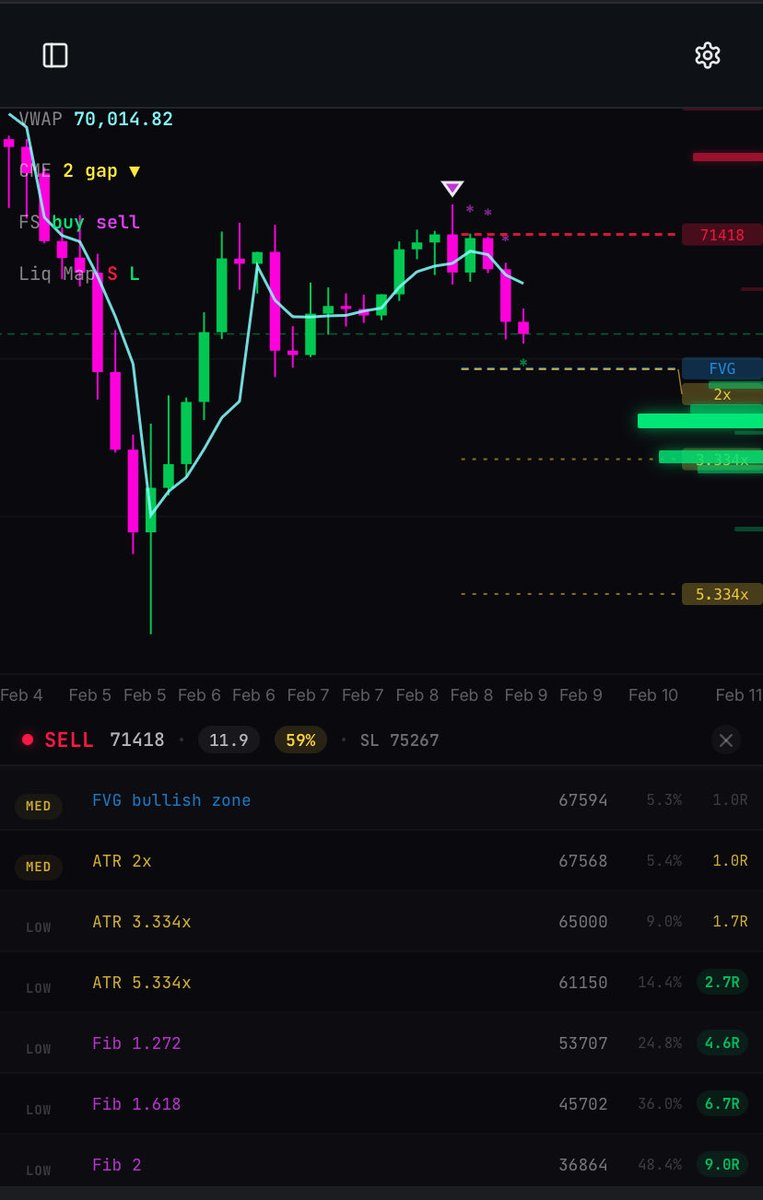Screen dimensions: 763x1200
Task: Click the MED badge on FVG row
Action: coord(38,806)
